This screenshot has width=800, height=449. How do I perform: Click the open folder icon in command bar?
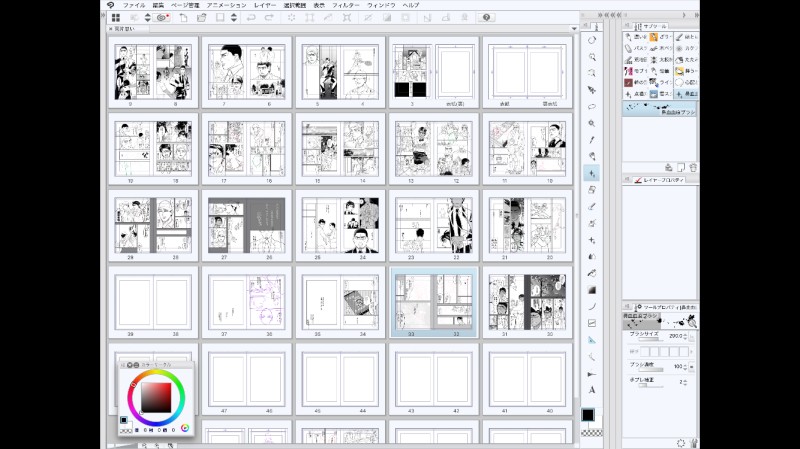point(202,17)
